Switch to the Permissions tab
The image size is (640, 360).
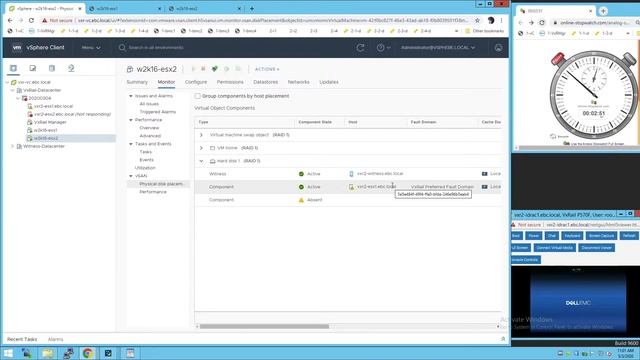coord(230,82)
